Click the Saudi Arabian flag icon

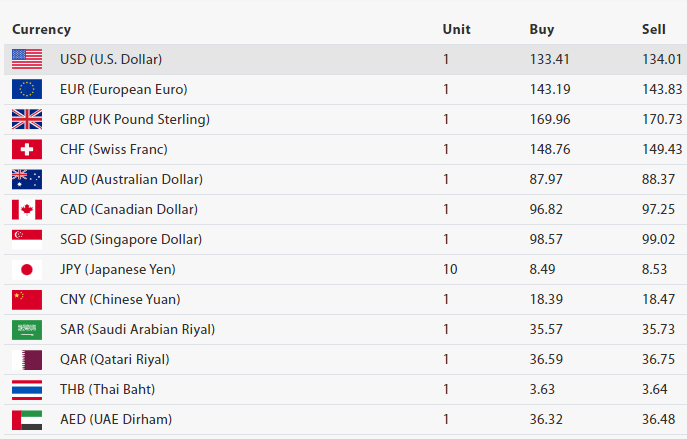coord(27,329)
